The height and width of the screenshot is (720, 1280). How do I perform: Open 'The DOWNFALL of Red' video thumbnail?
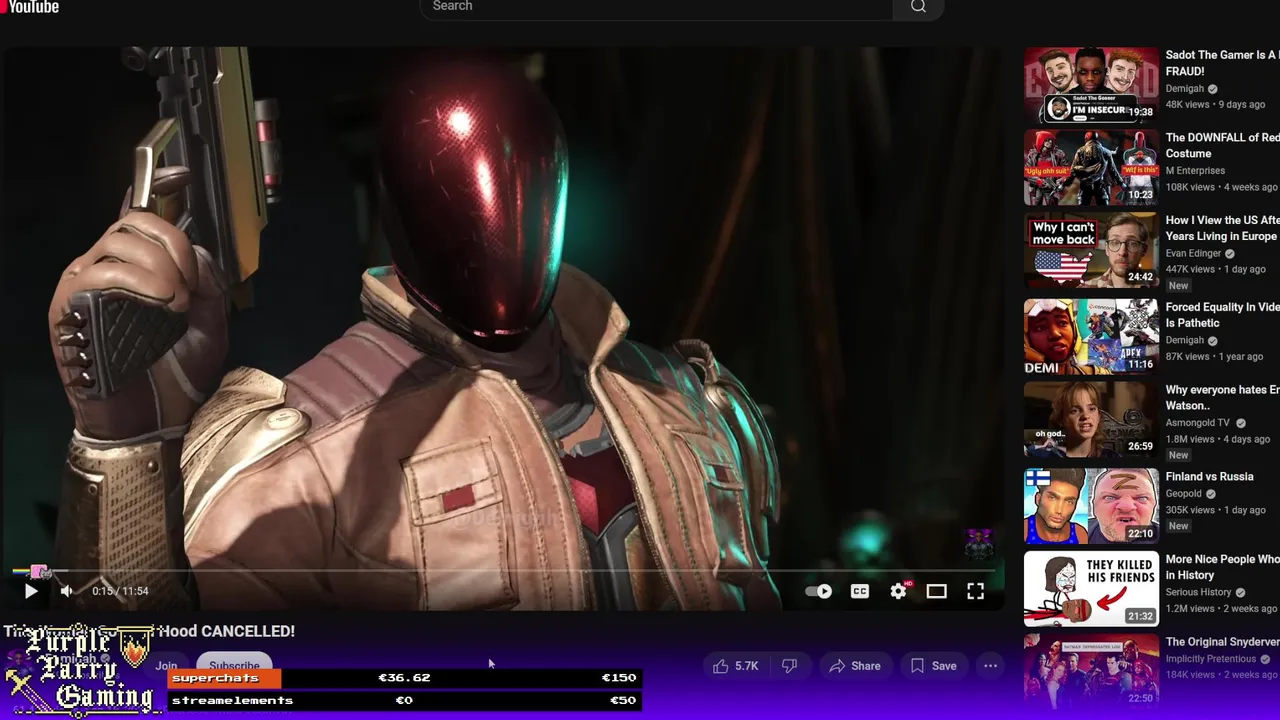1091,168
